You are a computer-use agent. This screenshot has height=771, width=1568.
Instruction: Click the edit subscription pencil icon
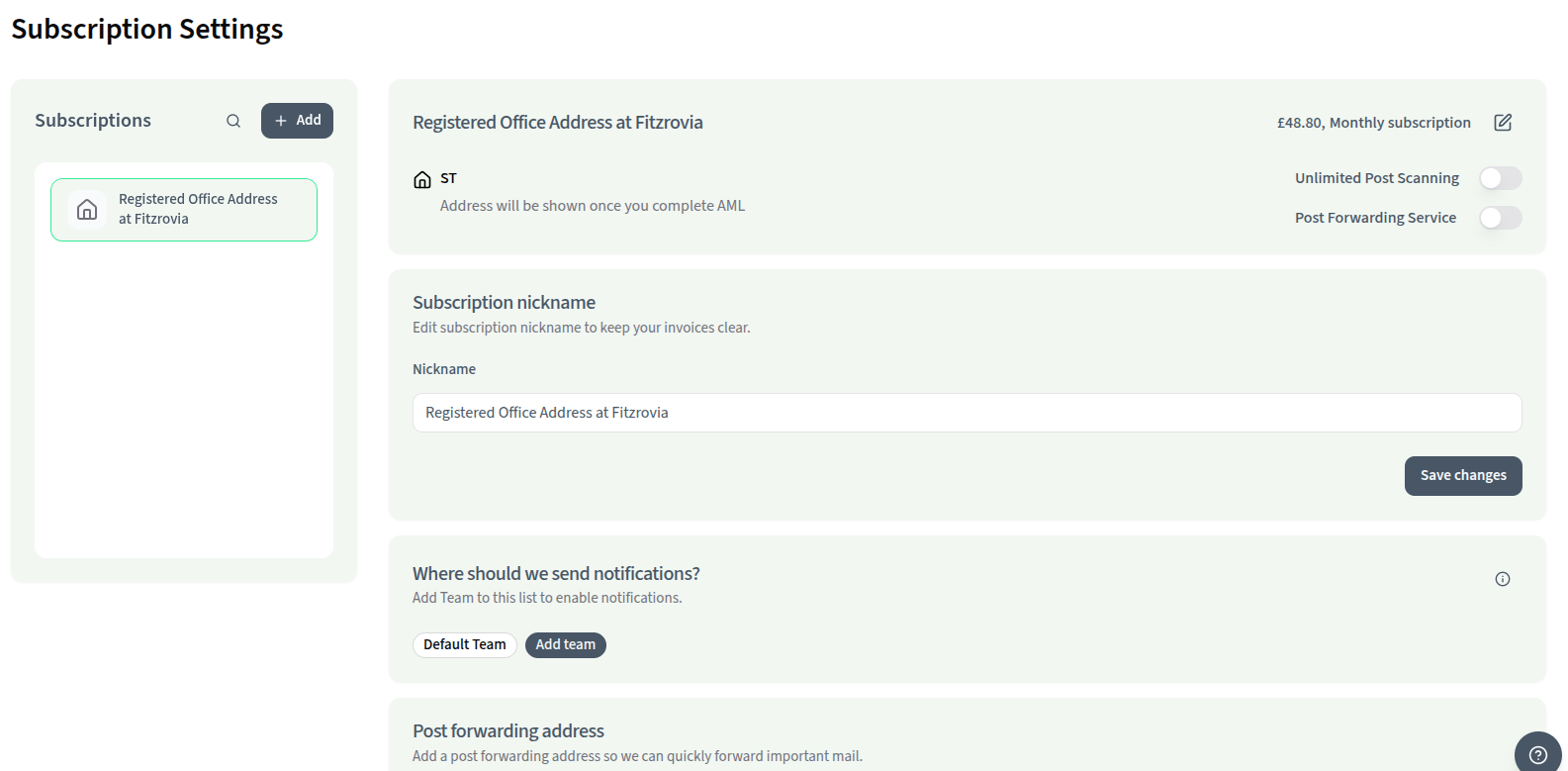[1503, 123]
